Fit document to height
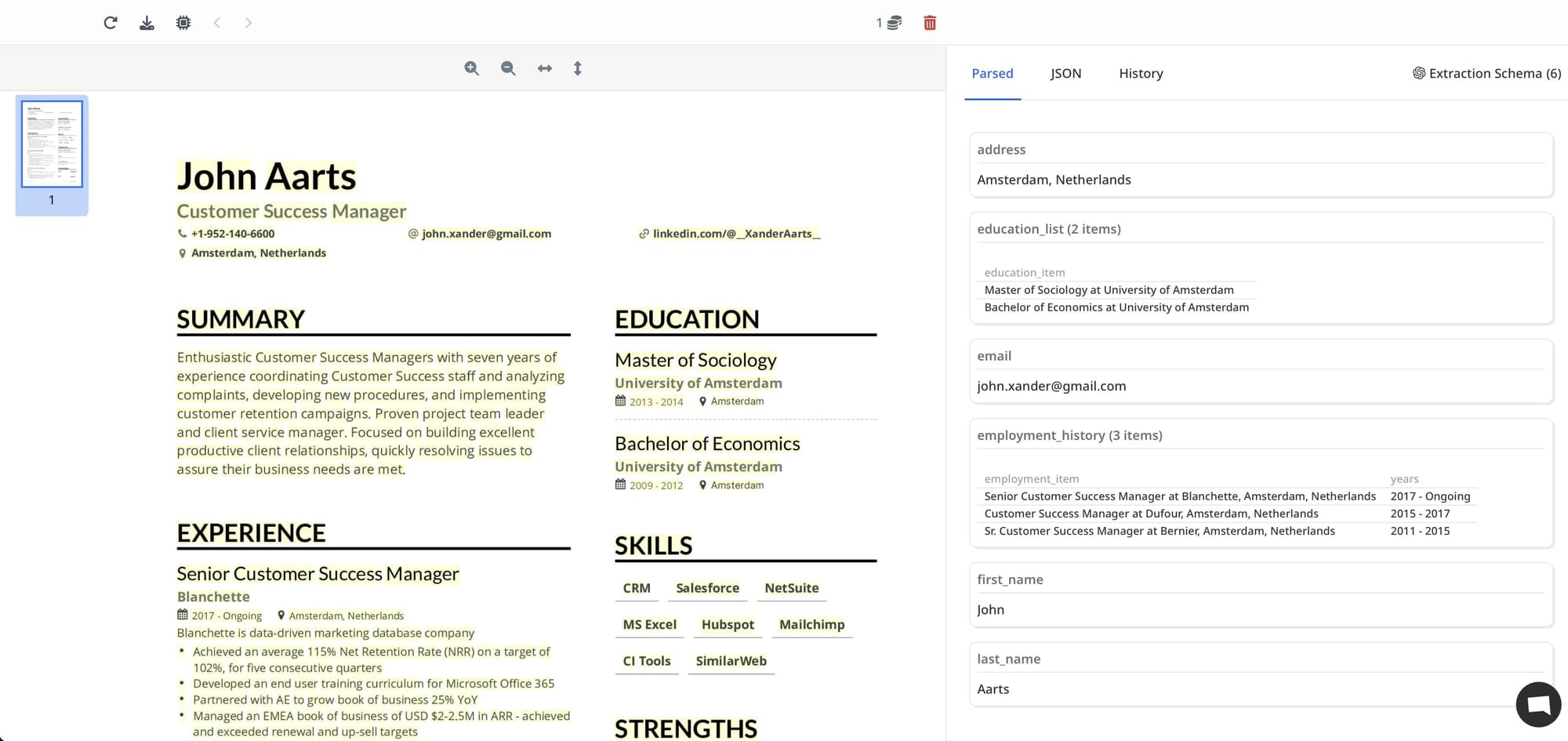 578,68
